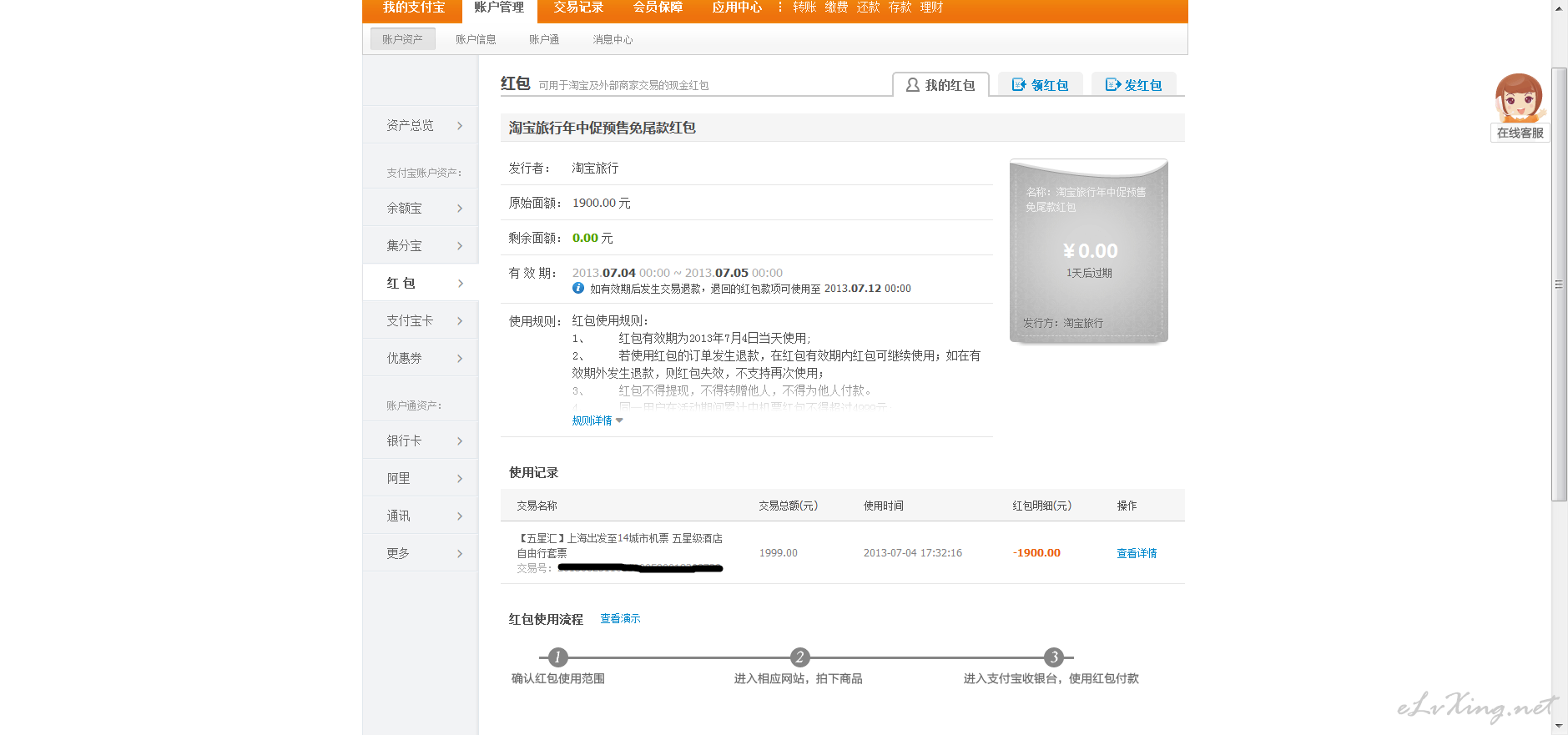
Task: Click the 发红包 tab icon
Action: click(1113, 85)
